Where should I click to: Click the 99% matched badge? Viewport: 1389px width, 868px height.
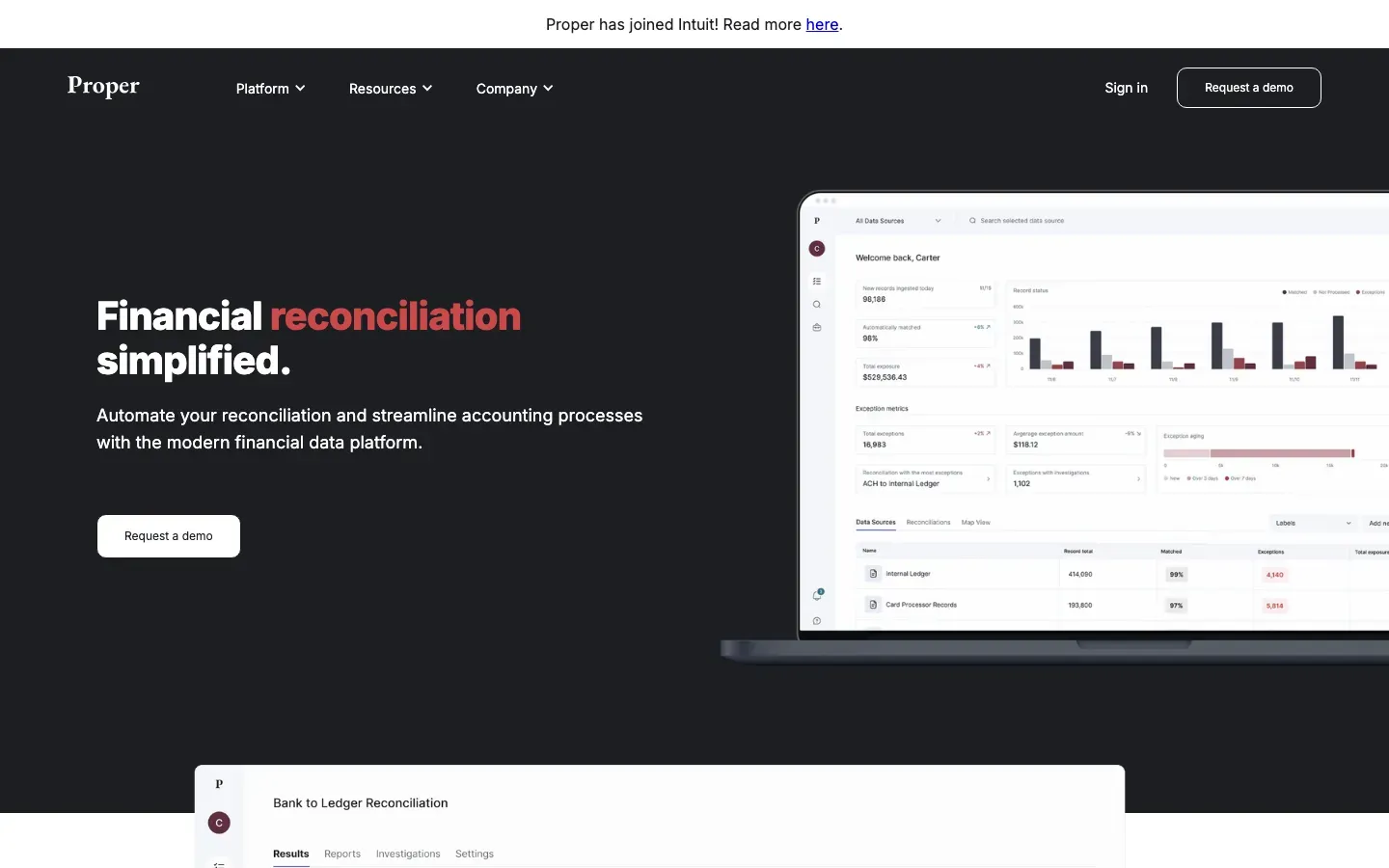[1176, 575]
